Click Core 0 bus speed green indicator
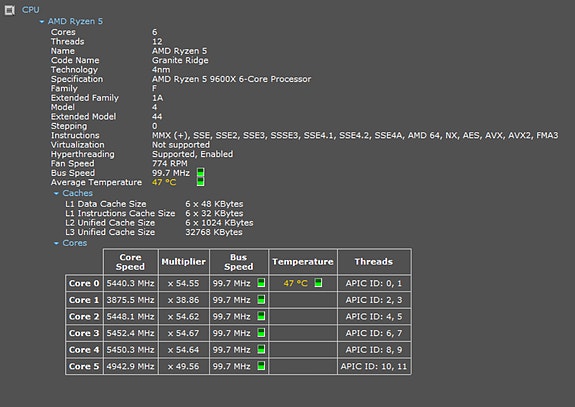575x407 pixels. 261,283
